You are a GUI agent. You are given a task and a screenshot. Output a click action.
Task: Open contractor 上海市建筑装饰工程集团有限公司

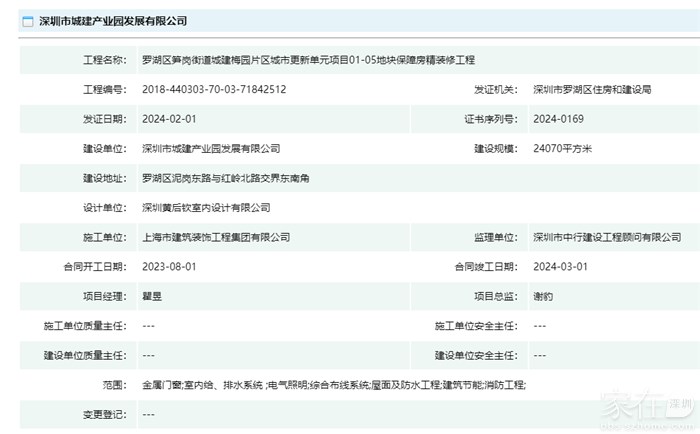pos(216,237)
